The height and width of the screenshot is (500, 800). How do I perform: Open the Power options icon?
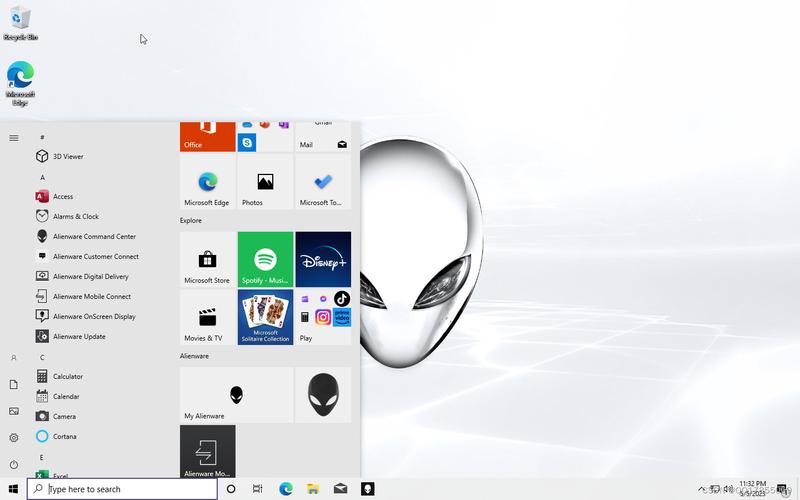coord(14,464)
